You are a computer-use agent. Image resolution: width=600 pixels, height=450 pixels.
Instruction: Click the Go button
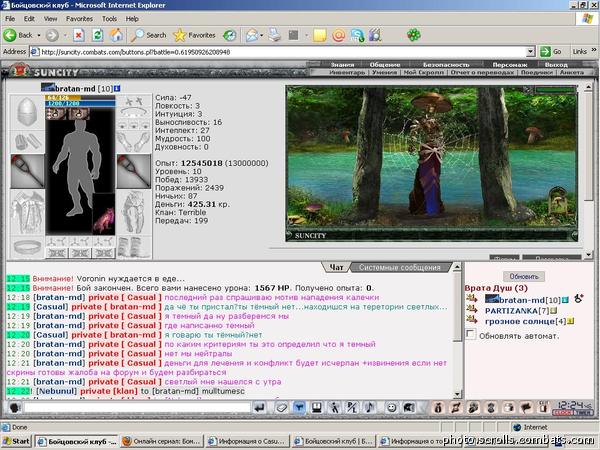551,51
